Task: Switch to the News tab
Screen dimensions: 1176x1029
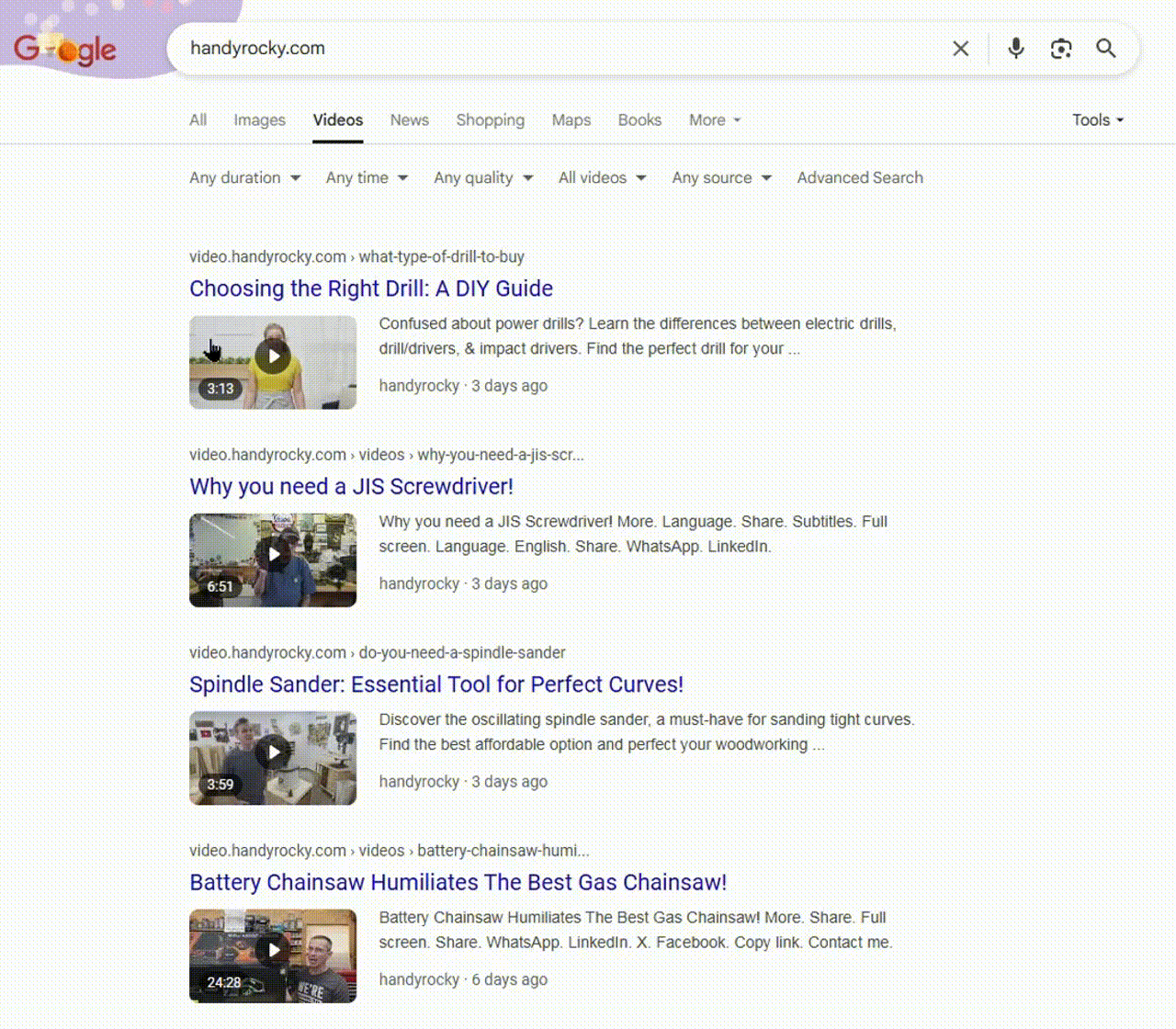Action: [410, 120]
